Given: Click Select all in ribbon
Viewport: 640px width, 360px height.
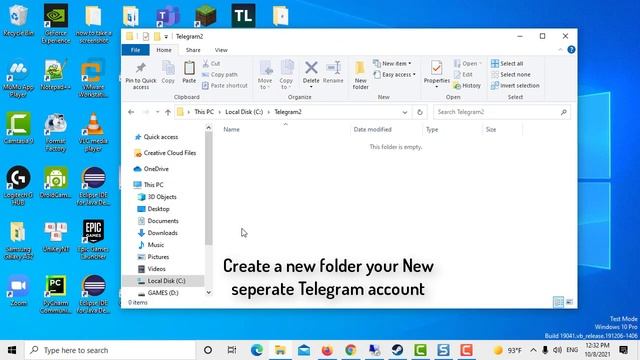Looking at the screenshot, I should pyautogui.click(x=507, y=64).
